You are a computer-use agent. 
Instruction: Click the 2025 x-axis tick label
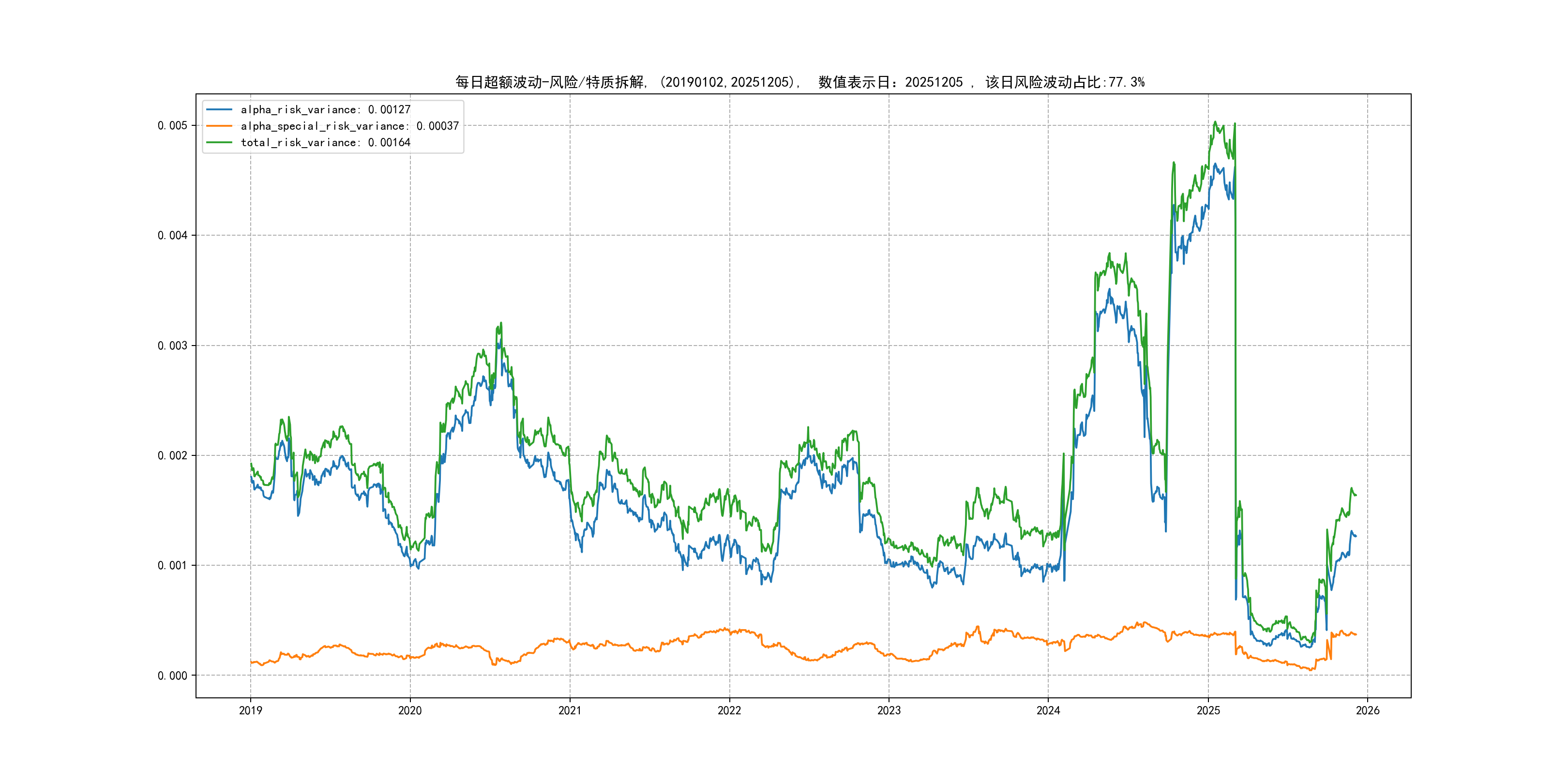[x=1208, y=710]
